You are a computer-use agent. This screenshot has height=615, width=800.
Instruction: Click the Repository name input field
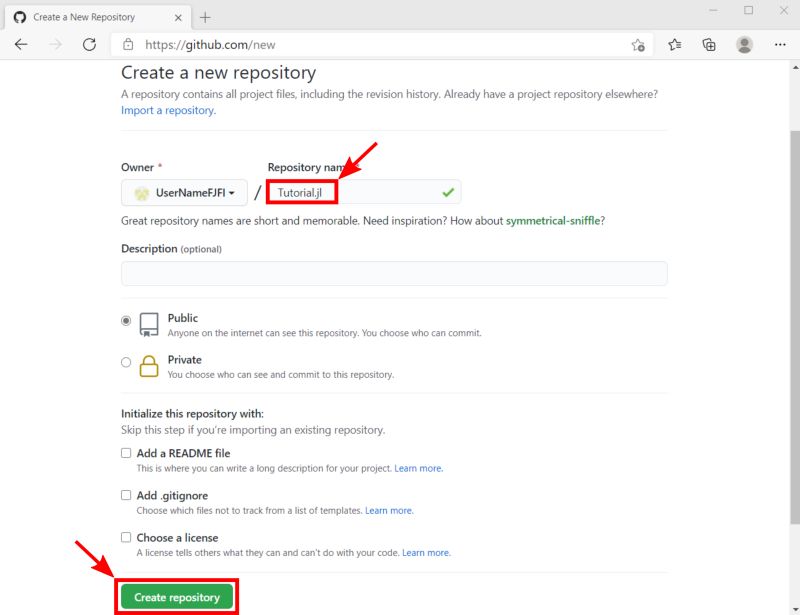pos(364,192)
